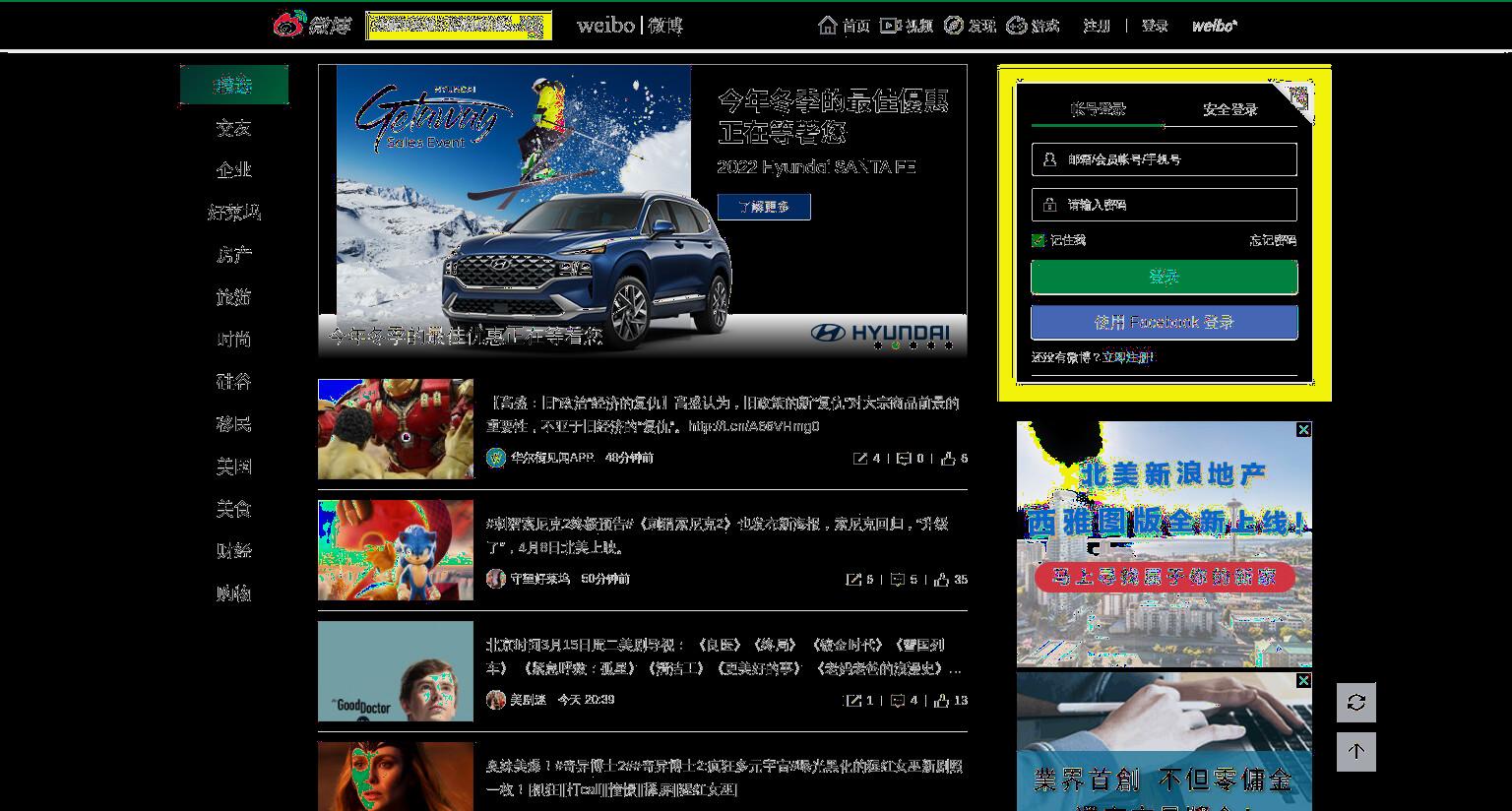Select the 账号登录 login tab
The height and width of the screenshot is (811, 1512).
(x=1098, y=109)
